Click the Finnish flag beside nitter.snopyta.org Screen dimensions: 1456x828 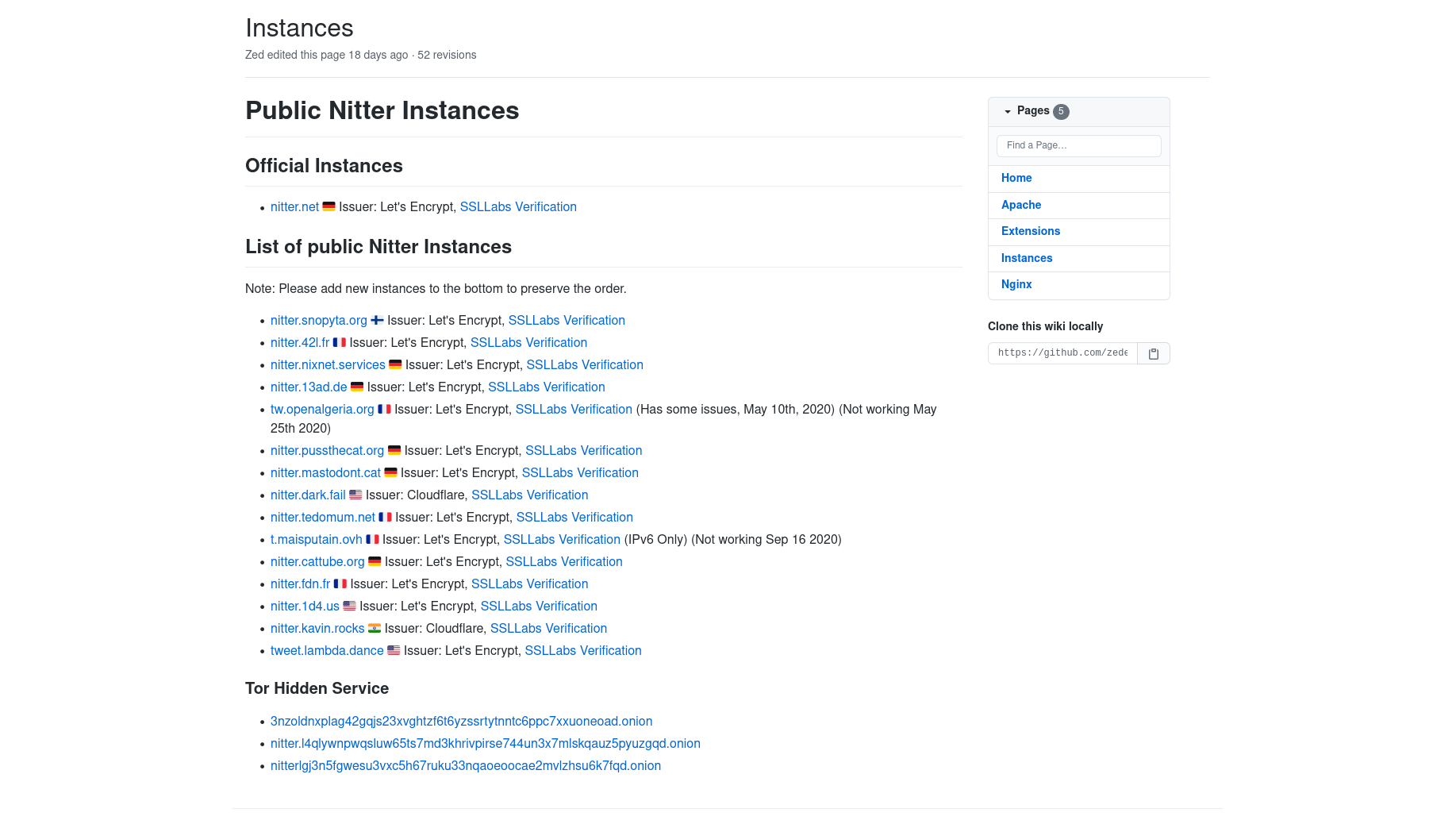pos(377,320)
